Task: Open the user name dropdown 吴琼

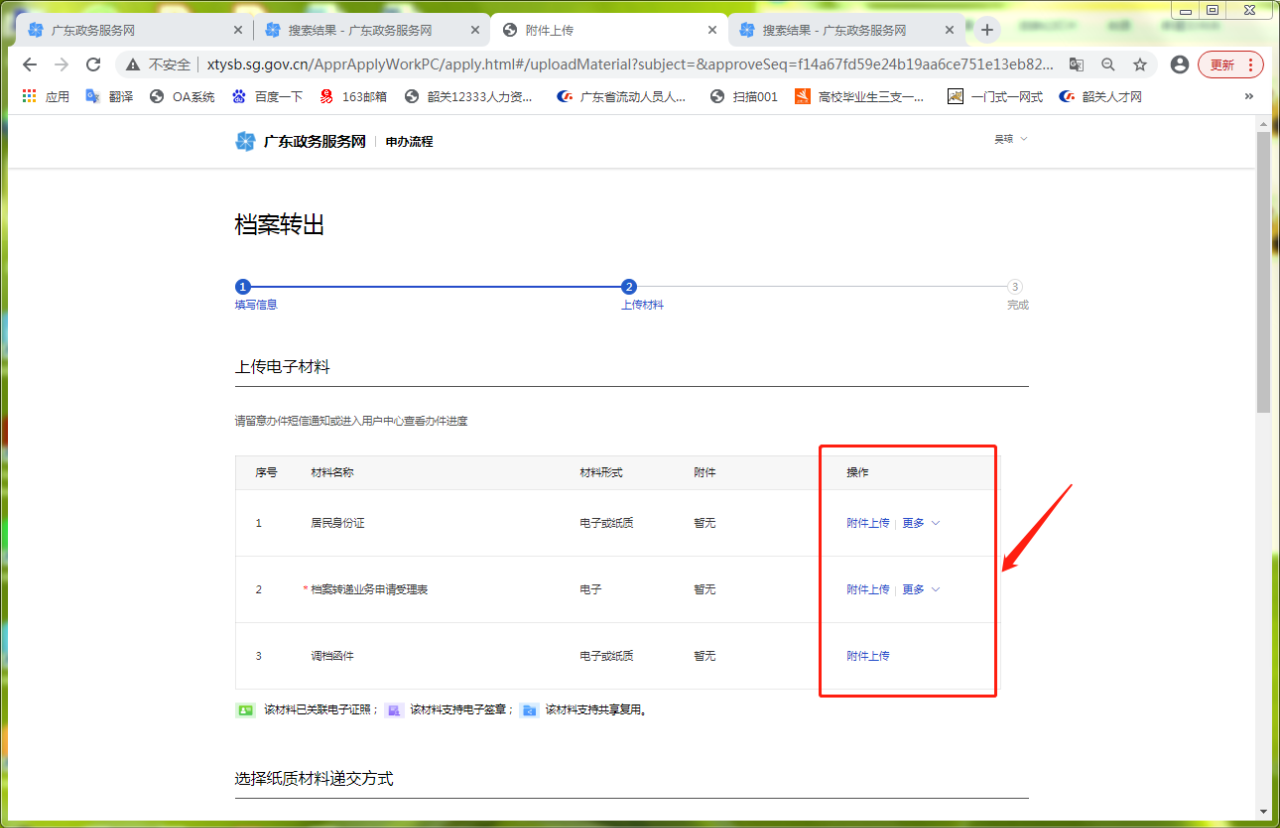Action: click(x=1010, y=140)
